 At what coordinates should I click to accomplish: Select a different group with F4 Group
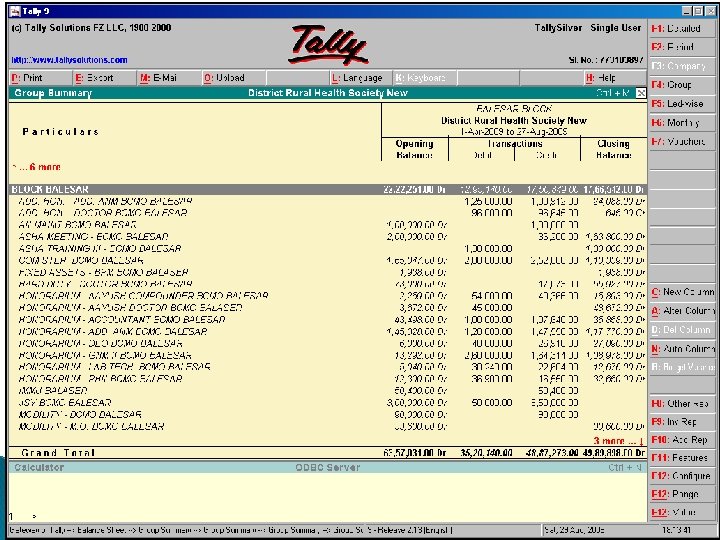click(682, 85)
